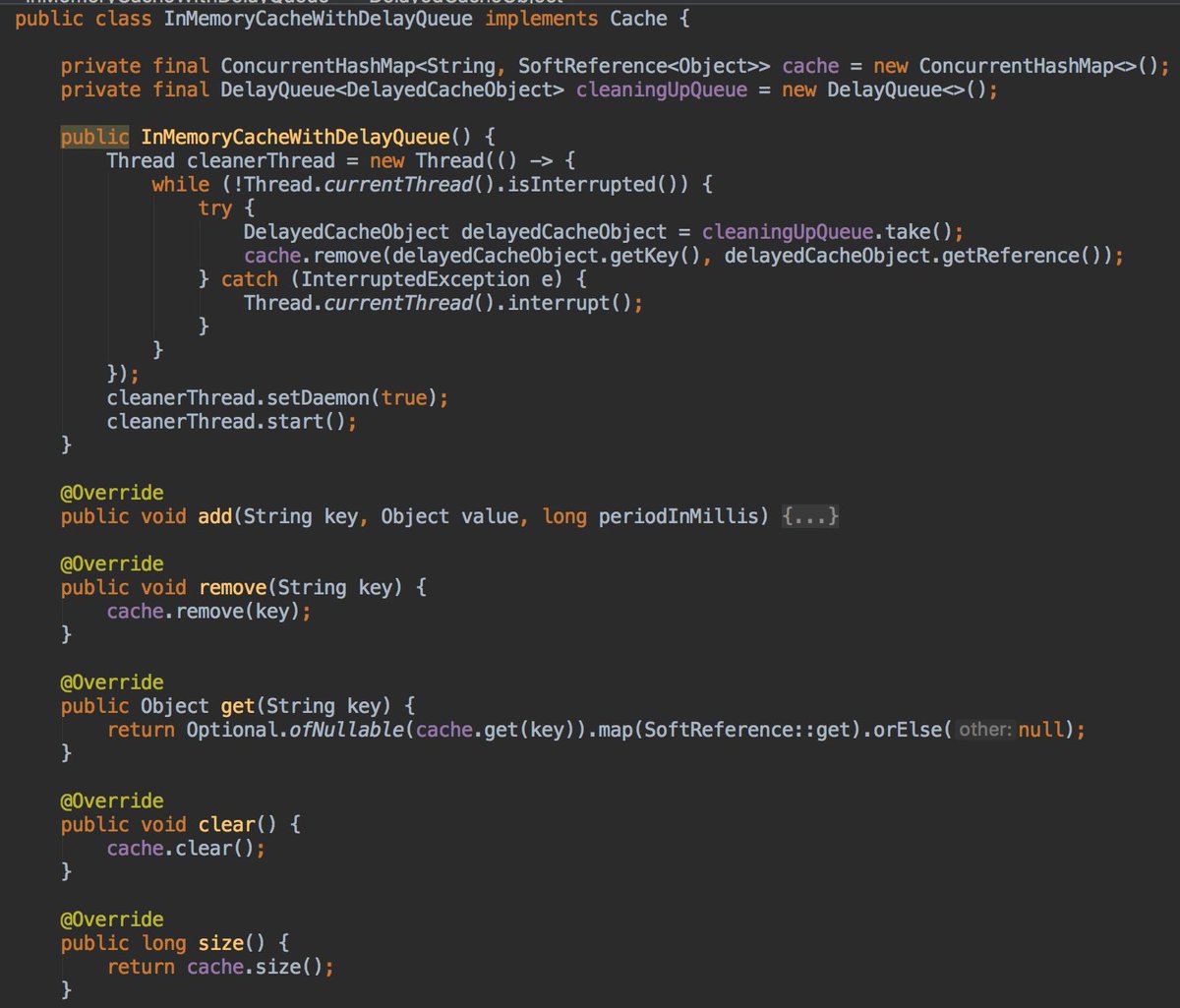Click the other: parameter hint

click(x=984, y=730)
